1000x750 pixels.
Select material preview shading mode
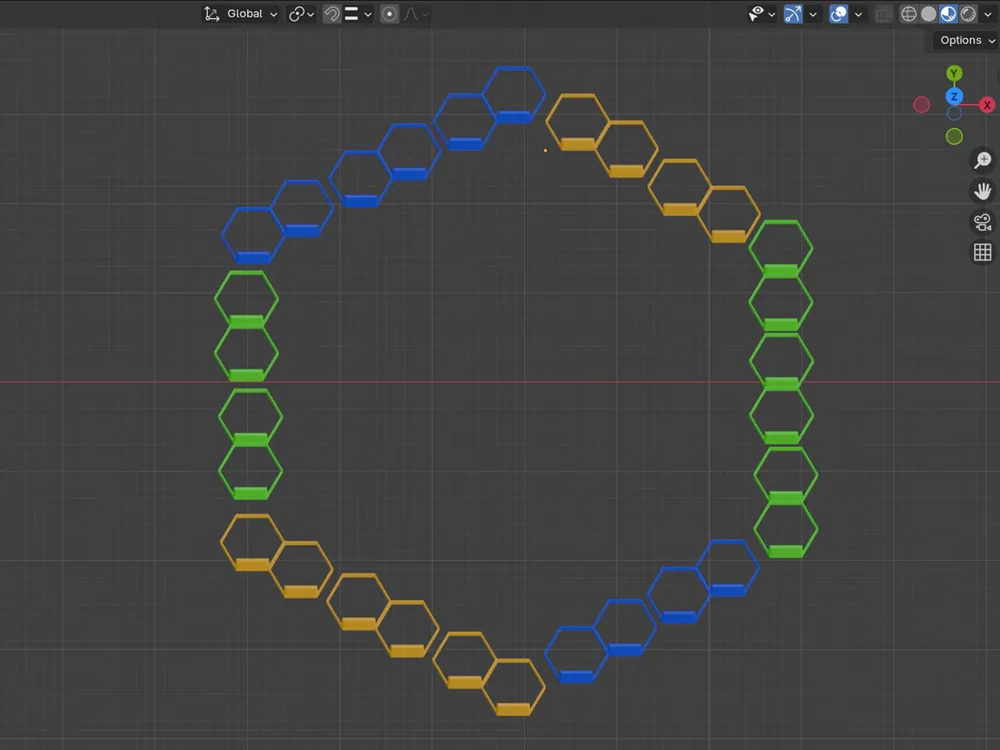pyautogui.click(x=948, y=13)
